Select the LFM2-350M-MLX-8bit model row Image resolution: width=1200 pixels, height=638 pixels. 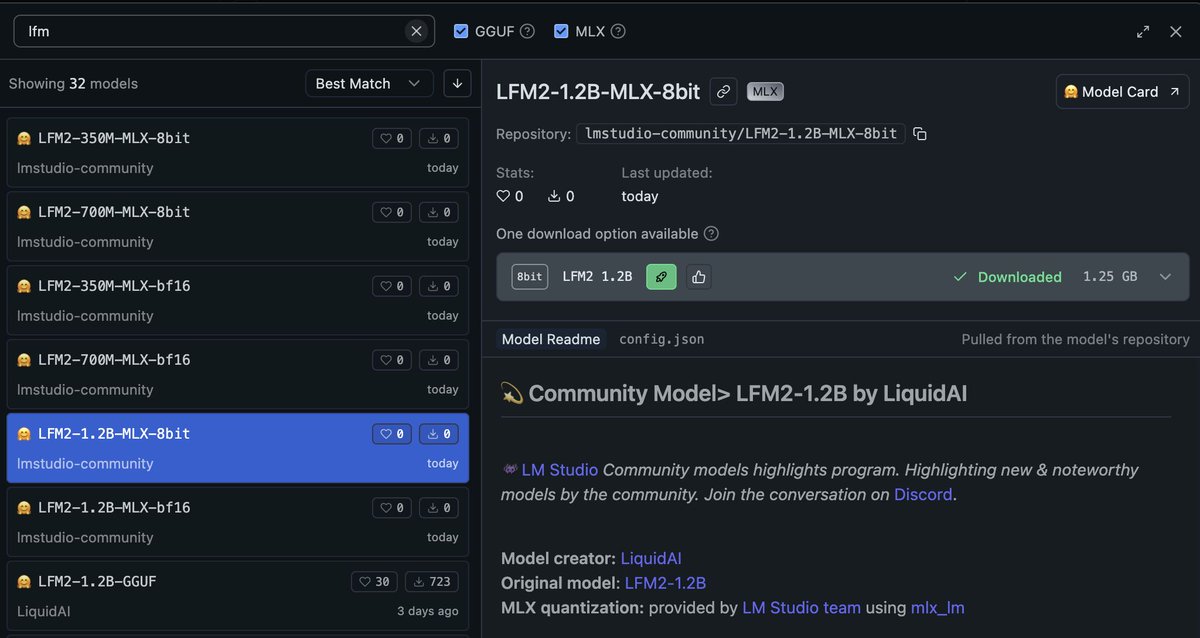238,152
